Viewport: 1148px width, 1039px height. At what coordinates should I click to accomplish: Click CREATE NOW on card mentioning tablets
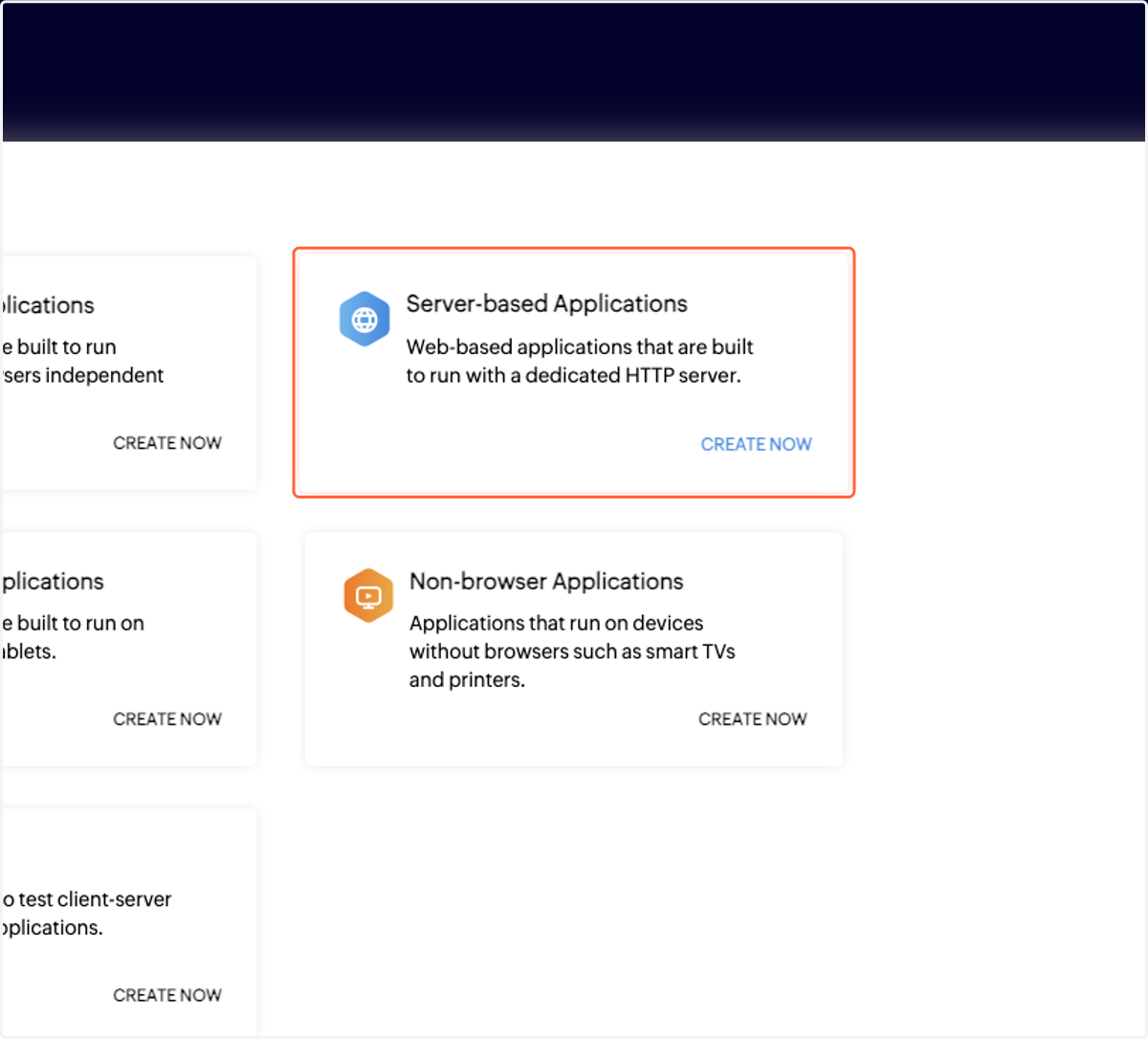[167, 718]
